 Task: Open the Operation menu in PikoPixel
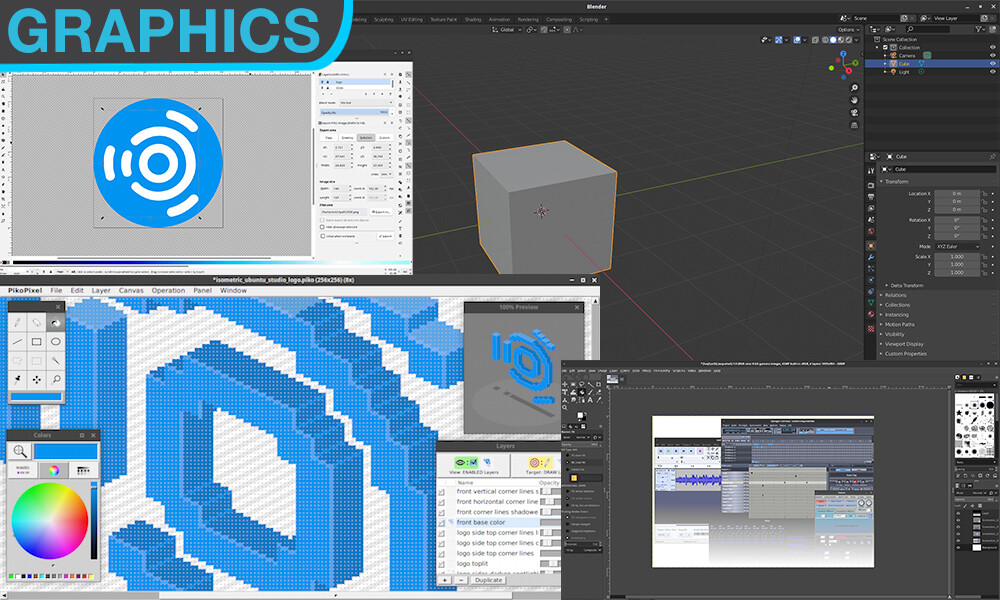[x=168, y=290]
